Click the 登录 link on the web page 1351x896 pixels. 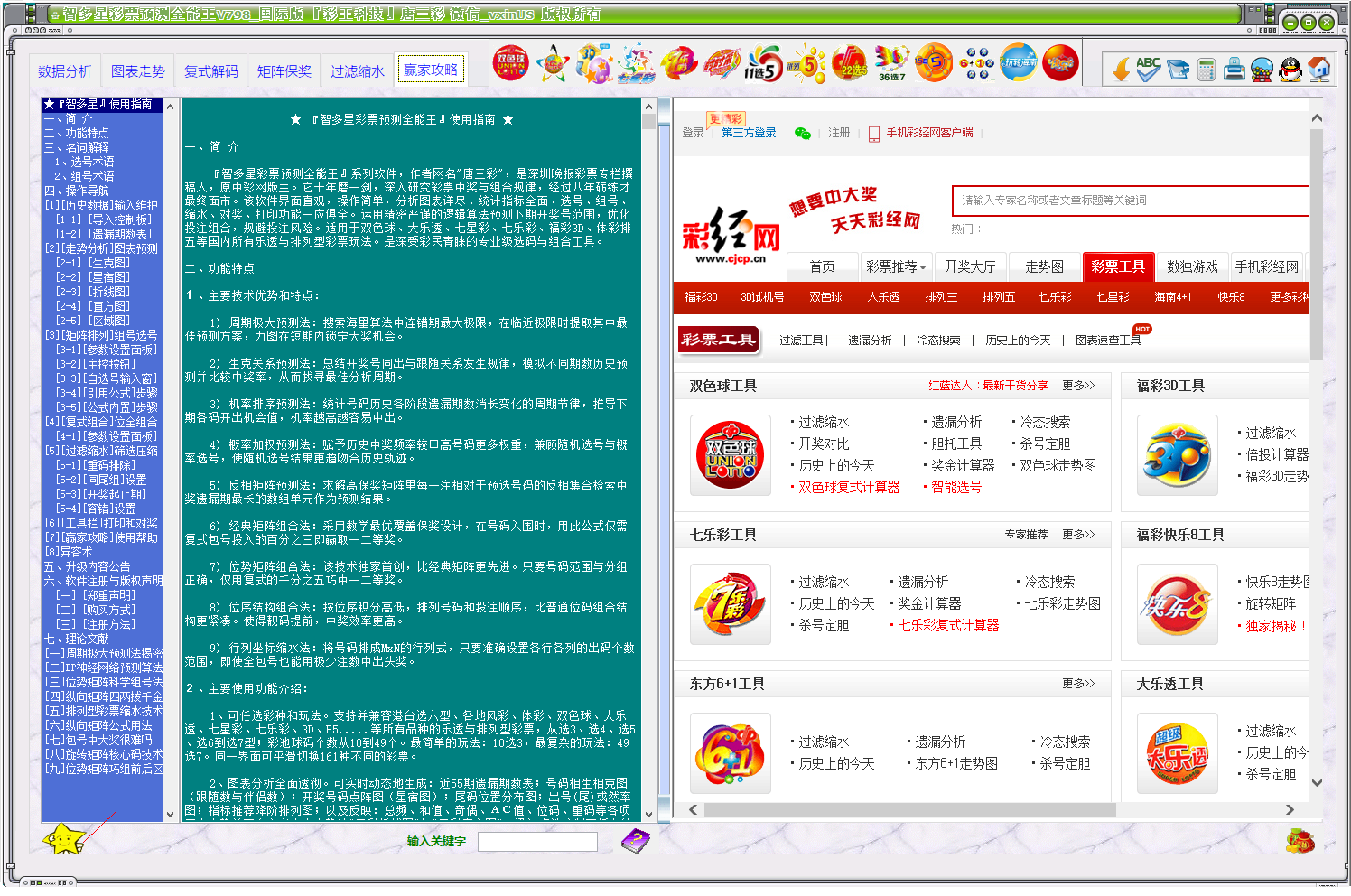[693, 133]
